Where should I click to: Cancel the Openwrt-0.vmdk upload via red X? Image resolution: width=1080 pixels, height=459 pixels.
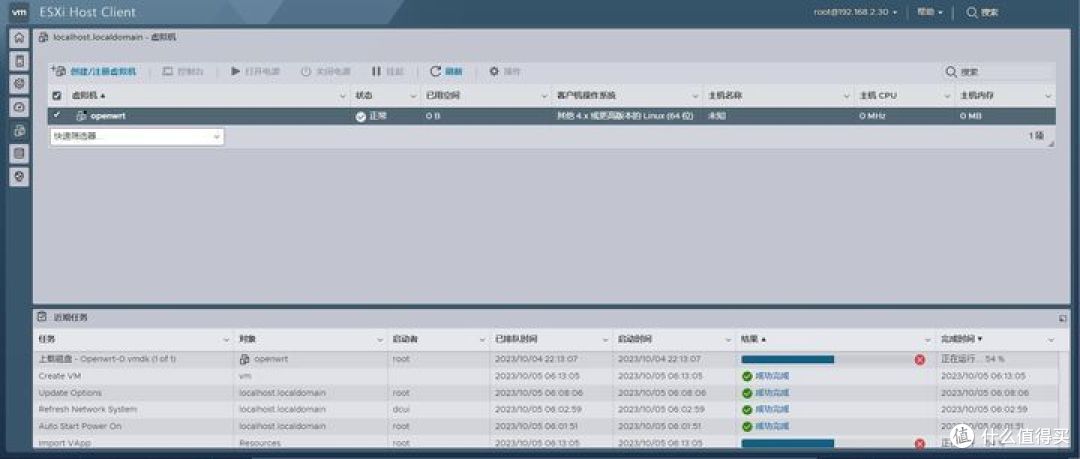(920, 360)
